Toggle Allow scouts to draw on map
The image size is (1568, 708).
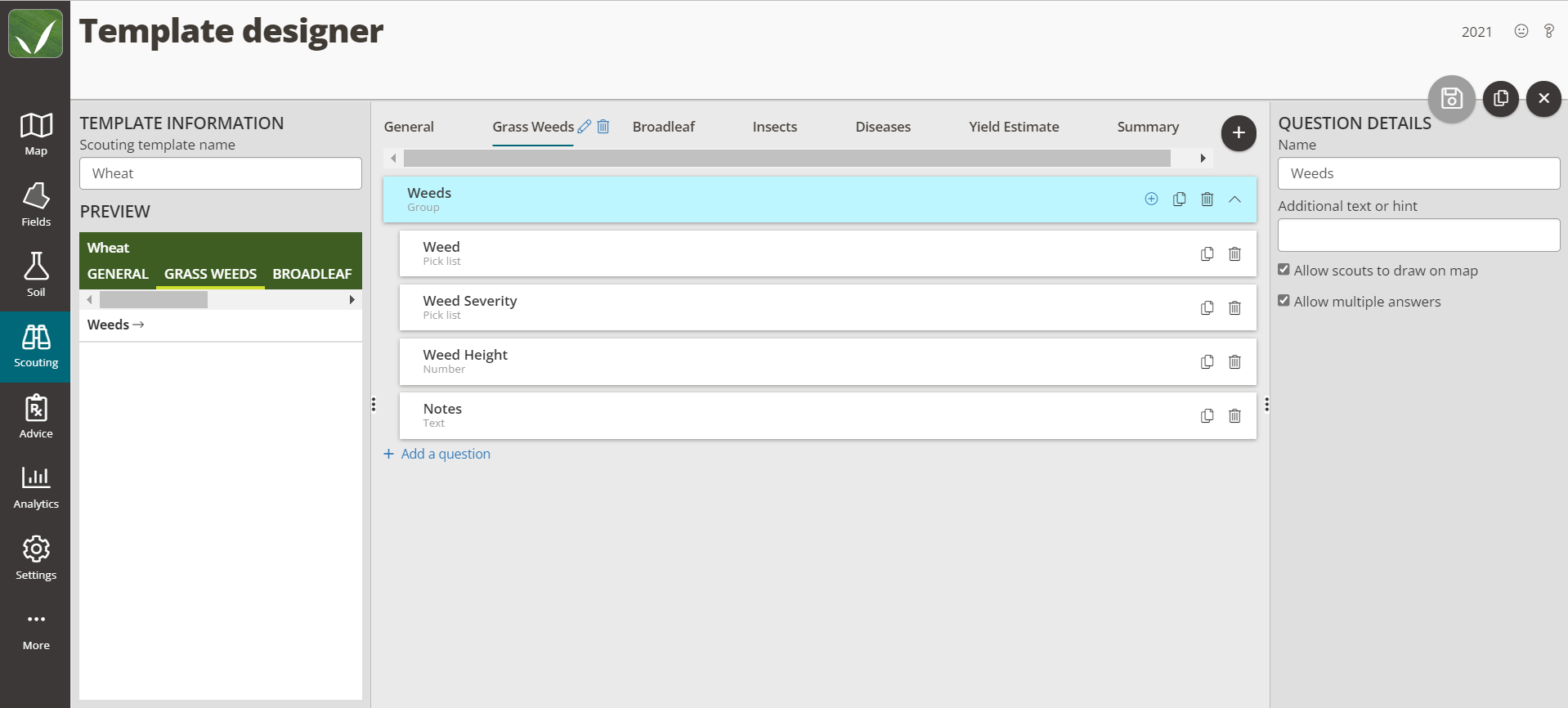(1284, 270)
